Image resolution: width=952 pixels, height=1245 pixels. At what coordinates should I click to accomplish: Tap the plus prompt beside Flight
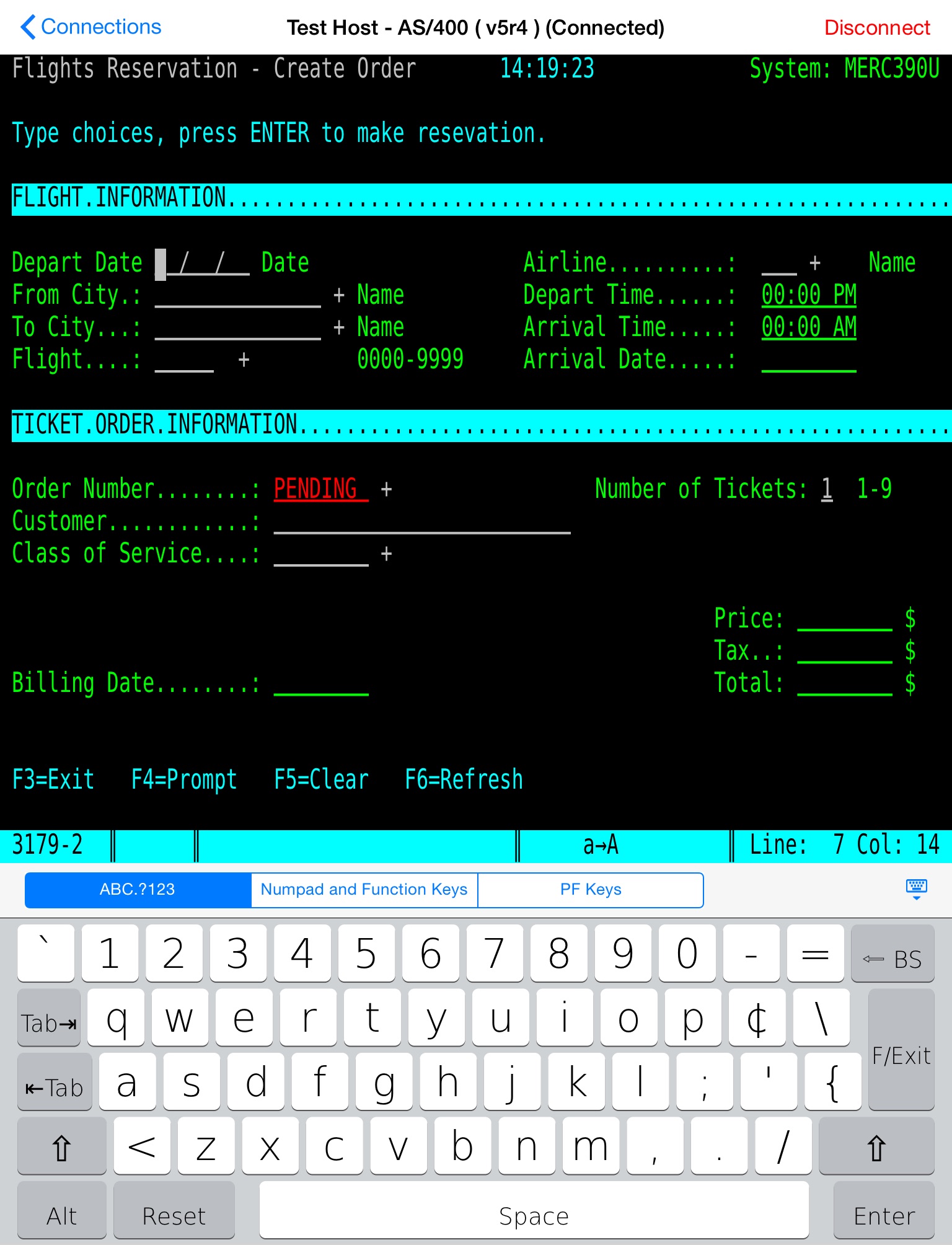244,360
